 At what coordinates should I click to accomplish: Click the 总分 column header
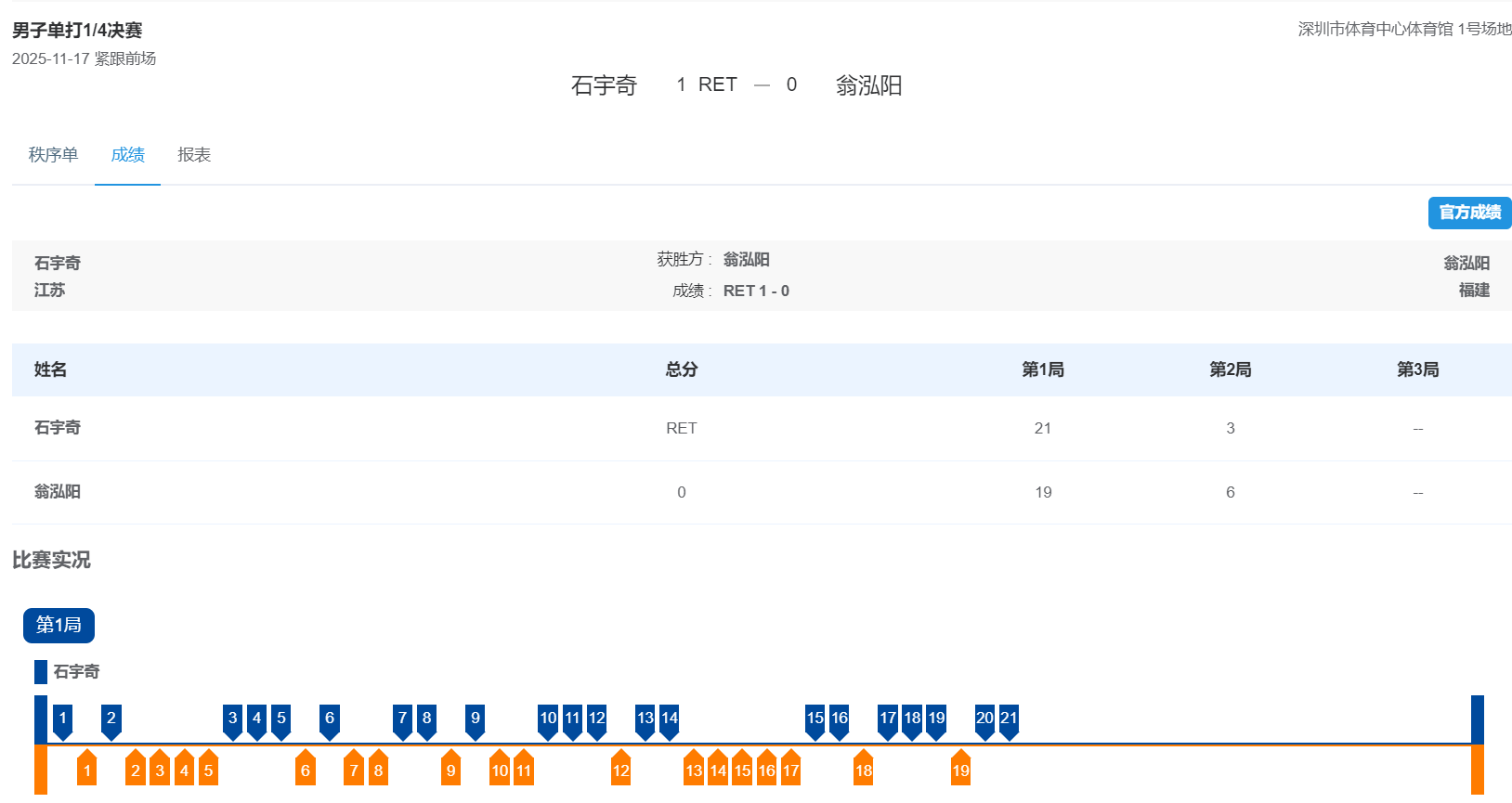click(681, 369)
